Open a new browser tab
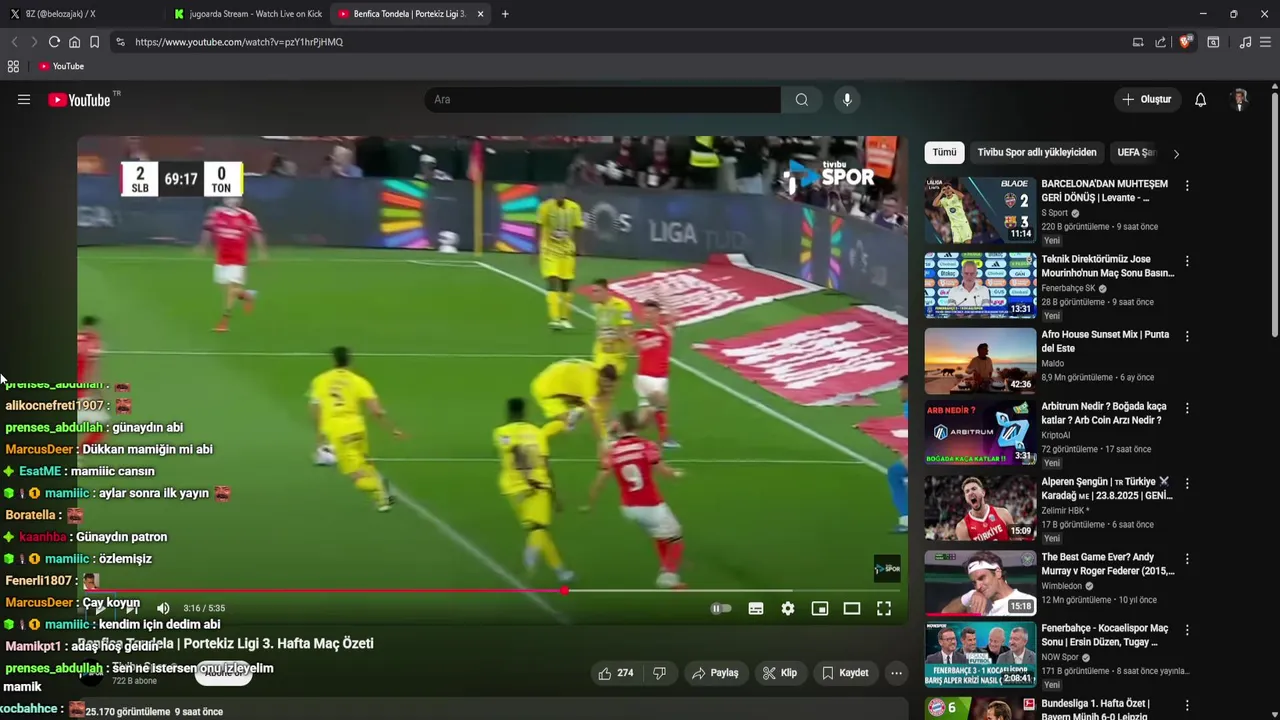This screenshot has height=720, width=1280. [x=505, y=14]
